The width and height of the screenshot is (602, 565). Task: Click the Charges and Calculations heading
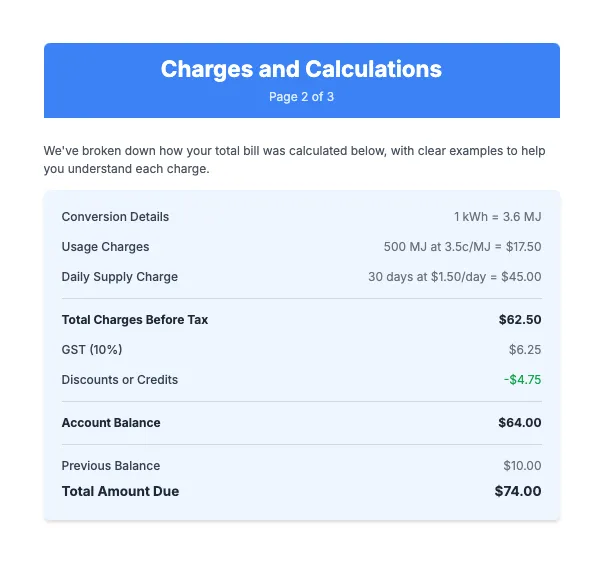click(x=301, y=69)
